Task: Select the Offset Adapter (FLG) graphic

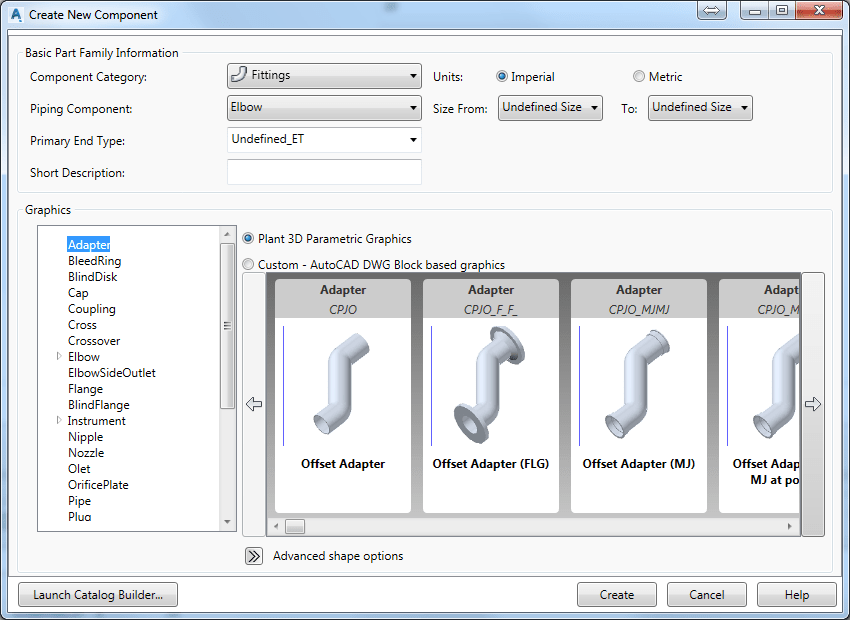Action: pos(491,396)
